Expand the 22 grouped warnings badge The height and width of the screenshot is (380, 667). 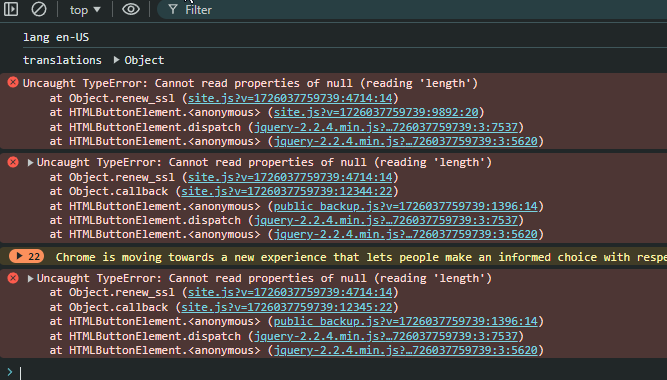click(27, 257)
